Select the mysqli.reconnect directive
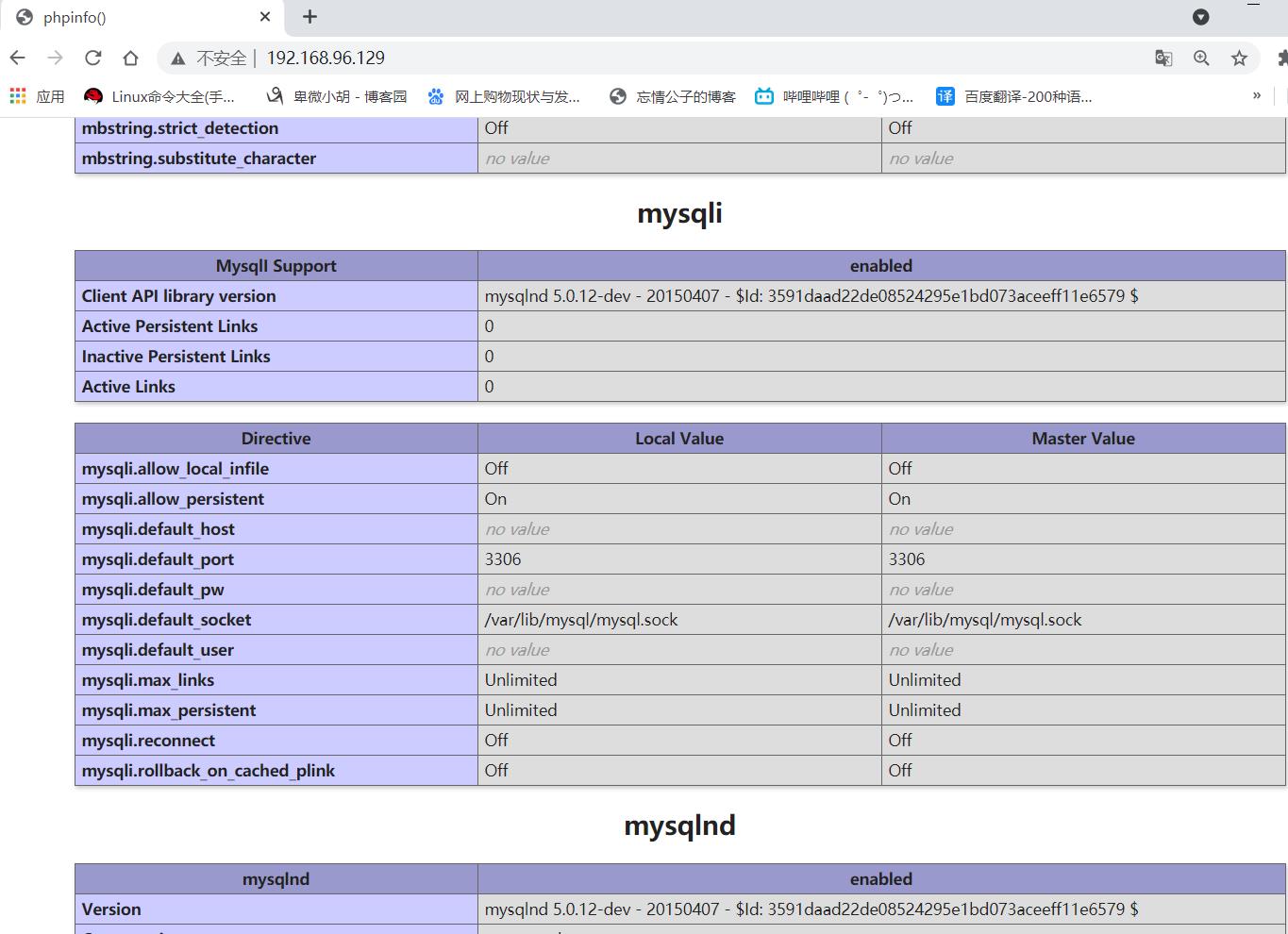 tap(148, 741)
